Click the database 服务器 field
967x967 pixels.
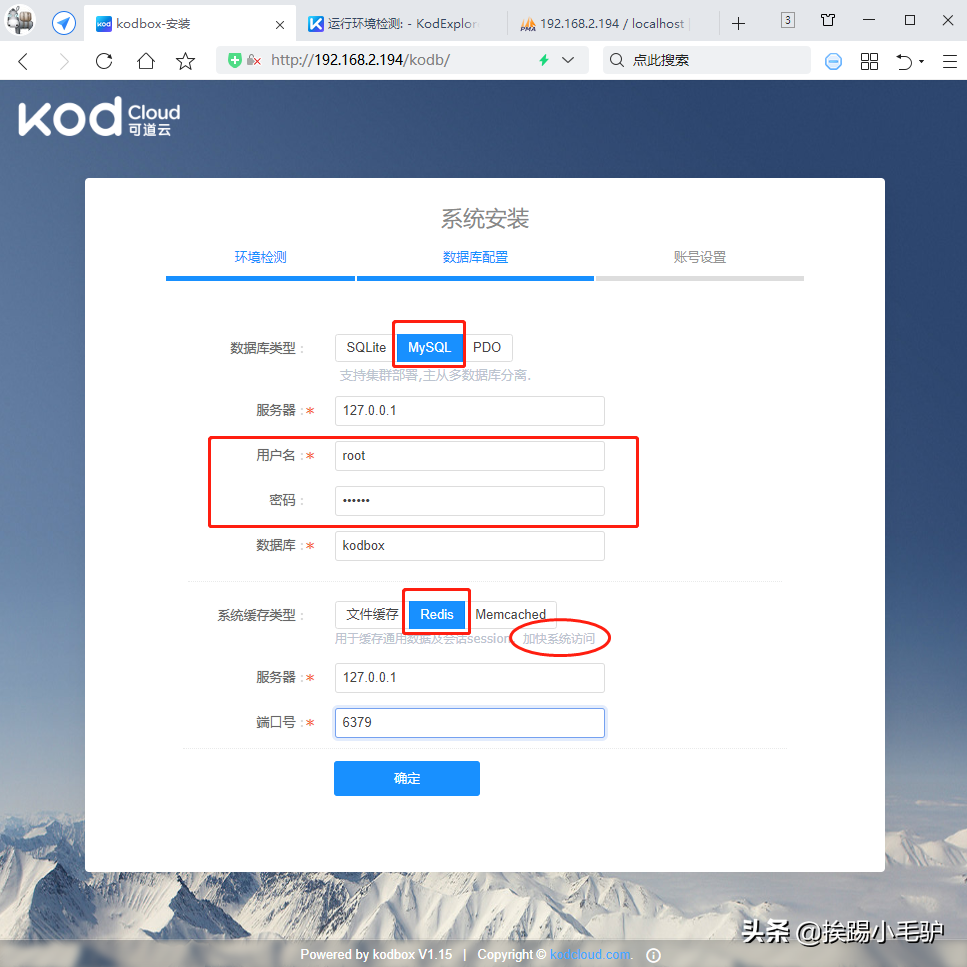[x=469, y=411]
